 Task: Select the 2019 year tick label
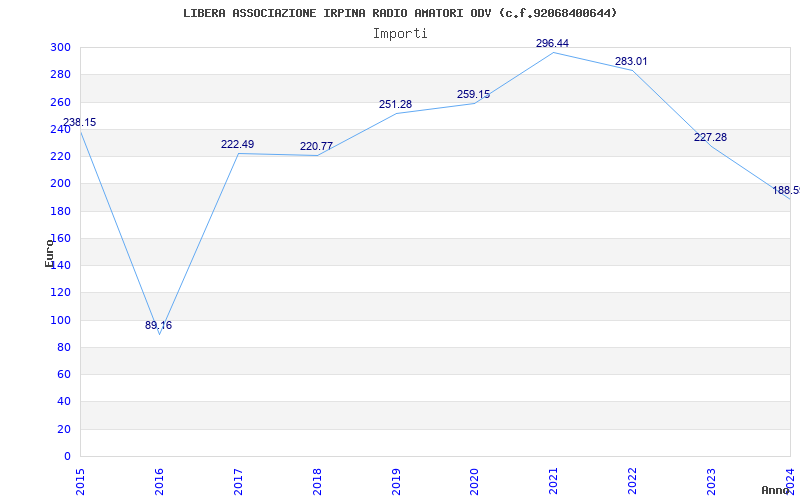[x=395, y=482]
